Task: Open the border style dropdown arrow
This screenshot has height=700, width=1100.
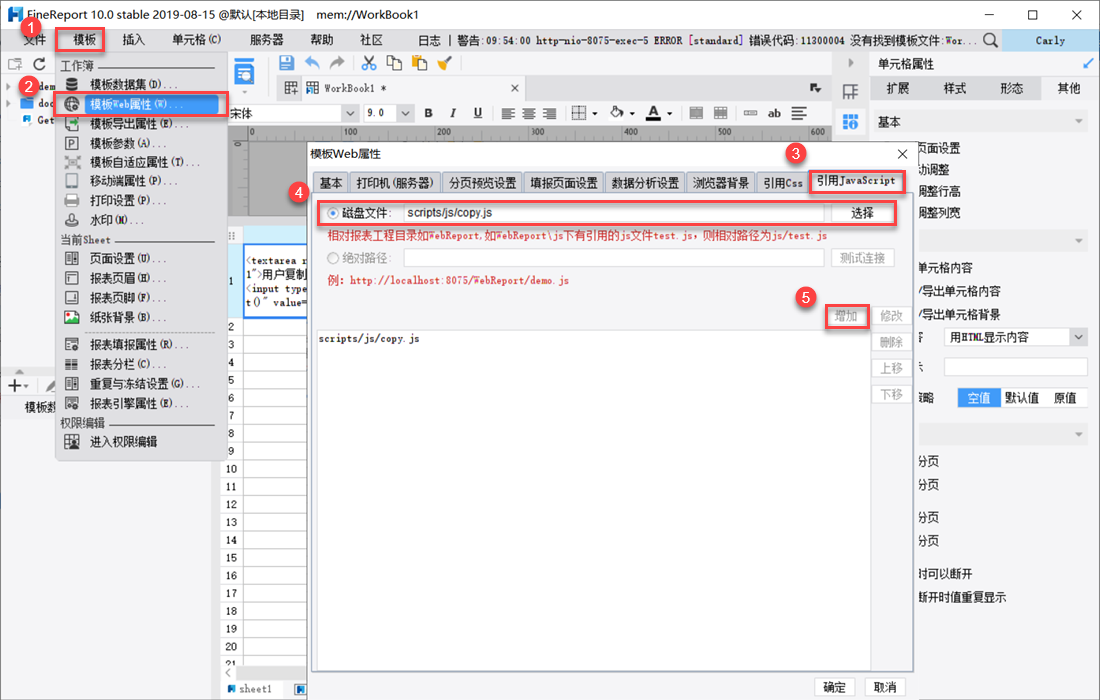Action: tap(595, 114)
